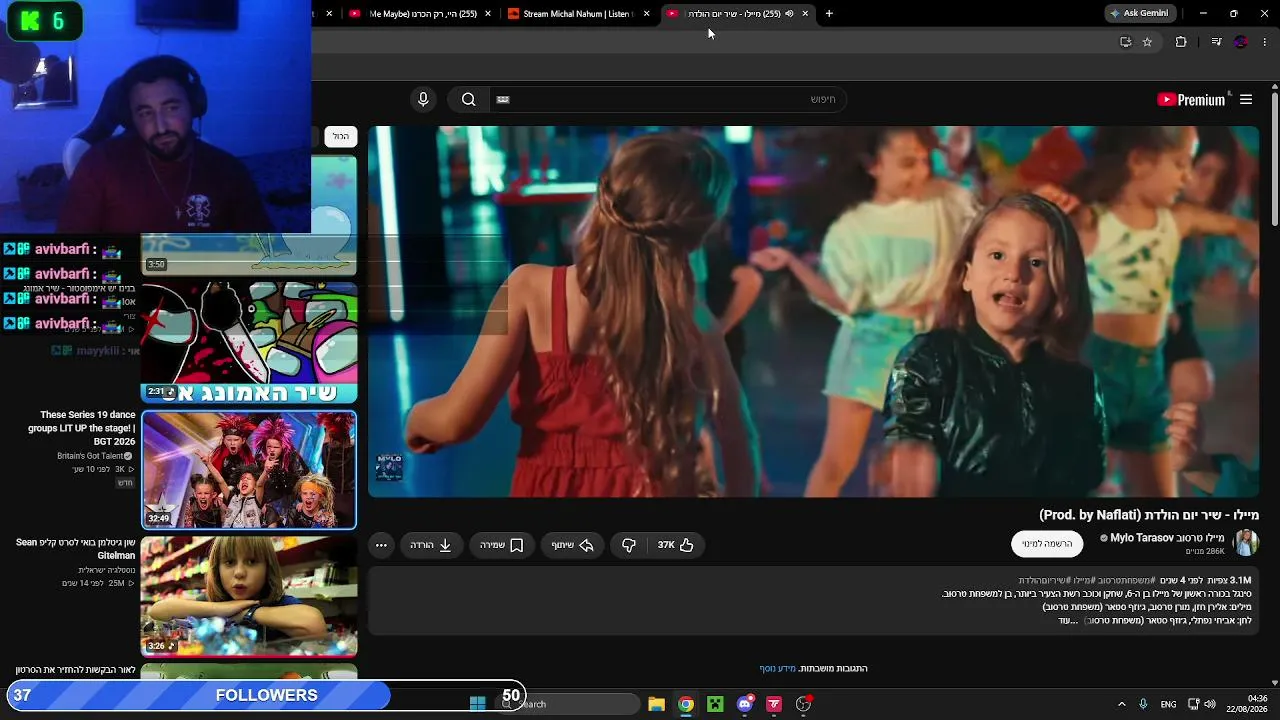Open network settings in system tray
The height and width of the screenshot is (720, 1280).
coord(1193,704)
